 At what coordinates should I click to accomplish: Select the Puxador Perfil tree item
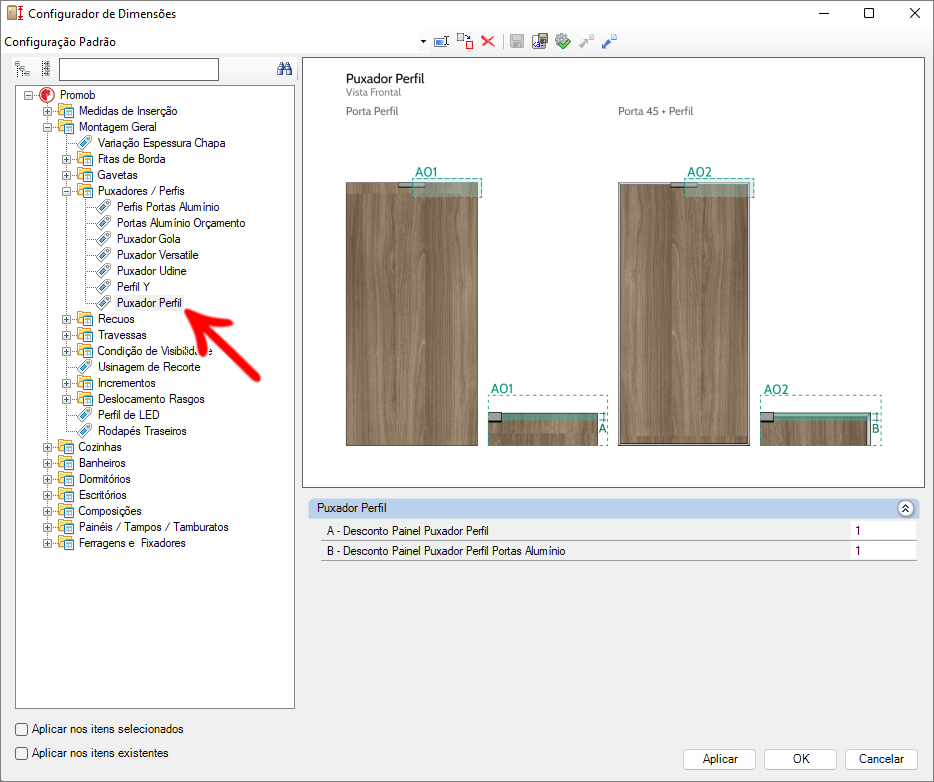[x=149, y=303]
